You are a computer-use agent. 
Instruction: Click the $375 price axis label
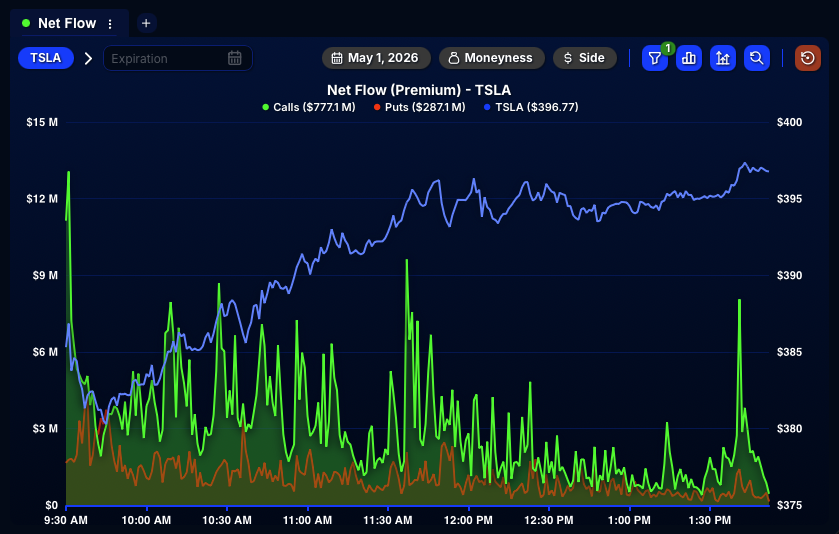point(790,505)
